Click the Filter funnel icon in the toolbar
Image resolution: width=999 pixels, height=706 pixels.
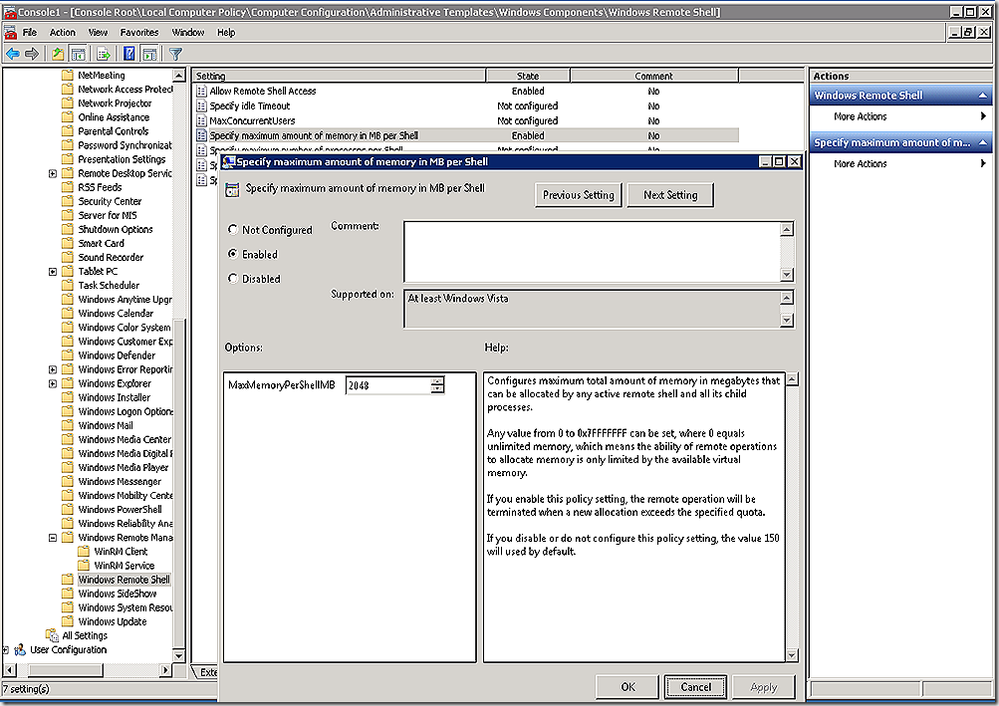pyautogui.click(x=176, y=54)
